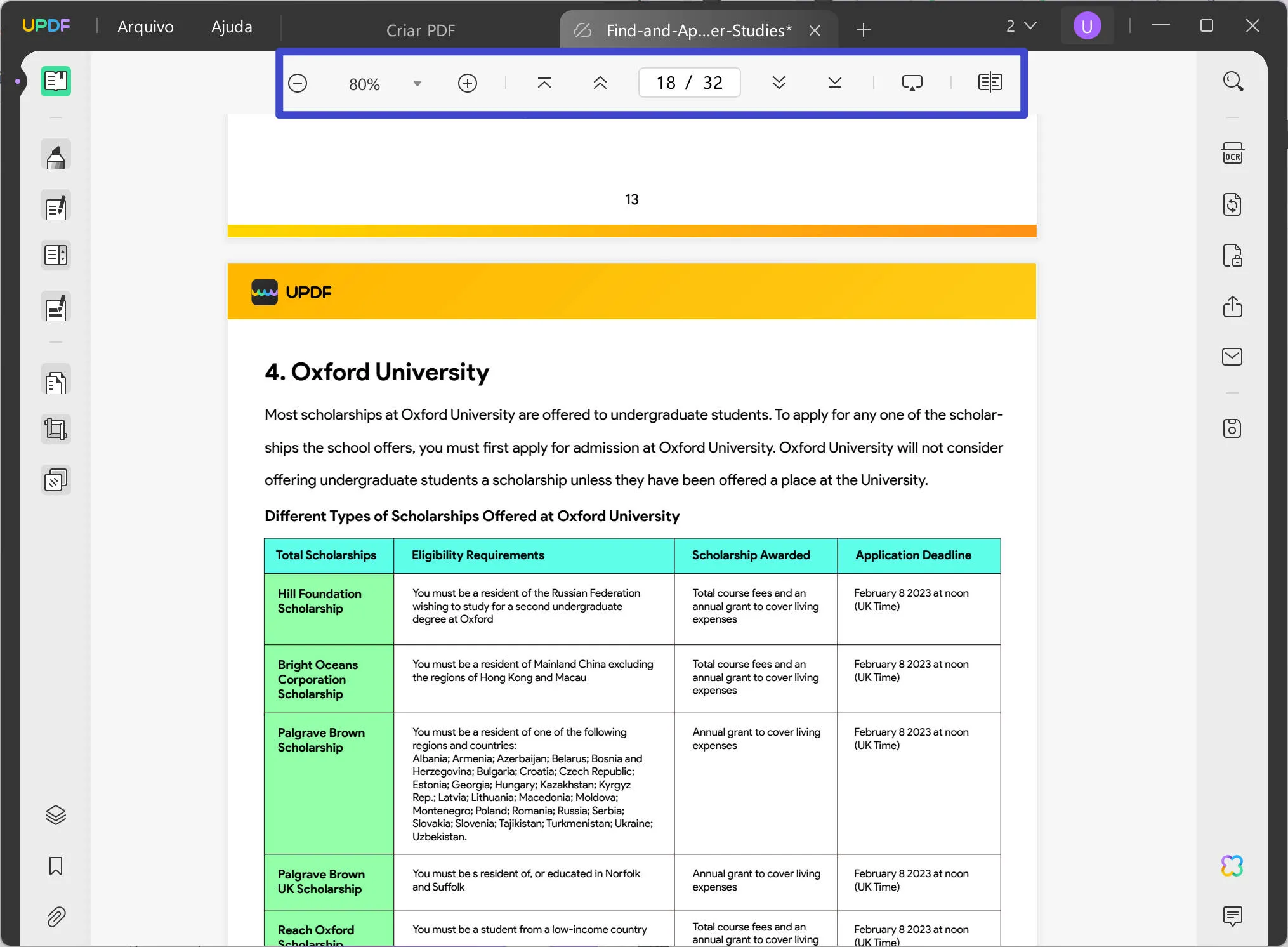Show the Layers panel
This screenshot has height=947, width=1288.
click(56, 815)
